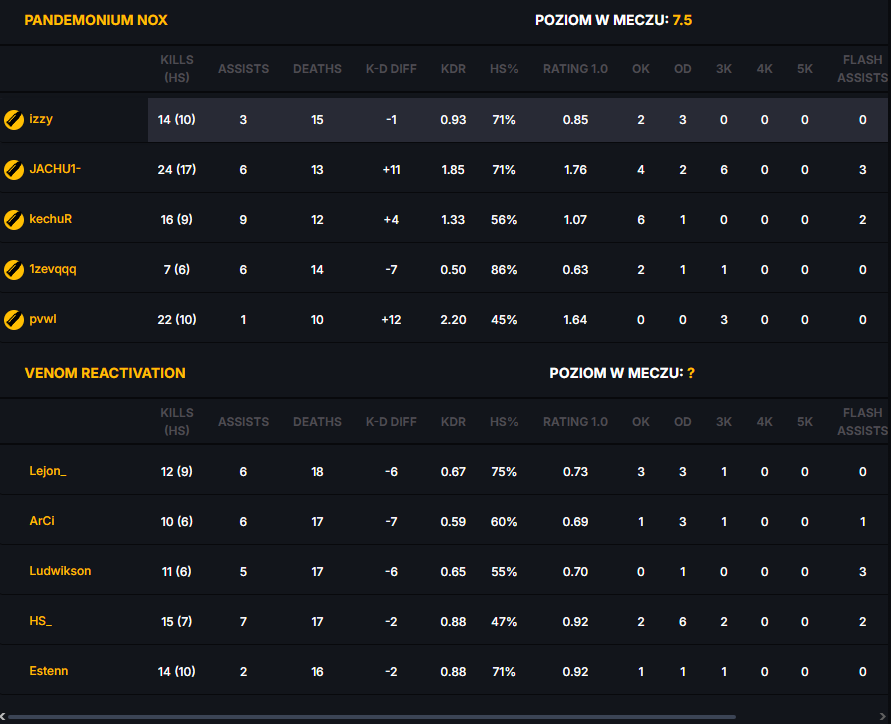Sort Pandemonium Nox table by KILLS (HS)
The image size is (891, 724).
pyautogui.click(x=177, y=69)
